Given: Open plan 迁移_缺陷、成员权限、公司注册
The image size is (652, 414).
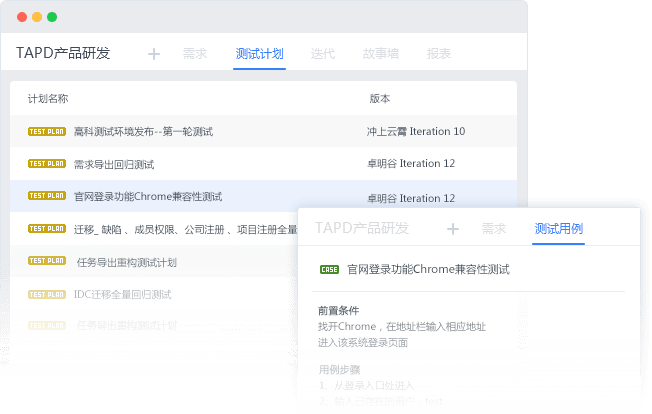Looking at the screenshot, I should coord(185,229).
